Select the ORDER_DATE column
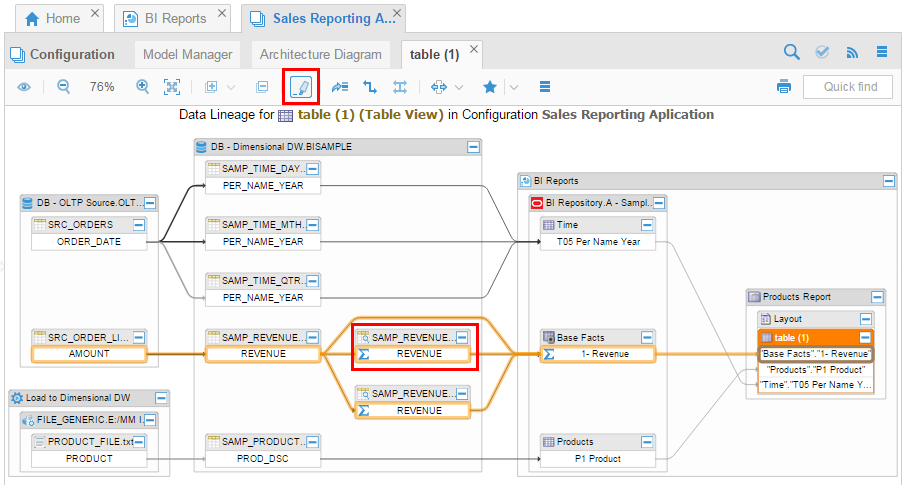 click(x=89, y=242)
